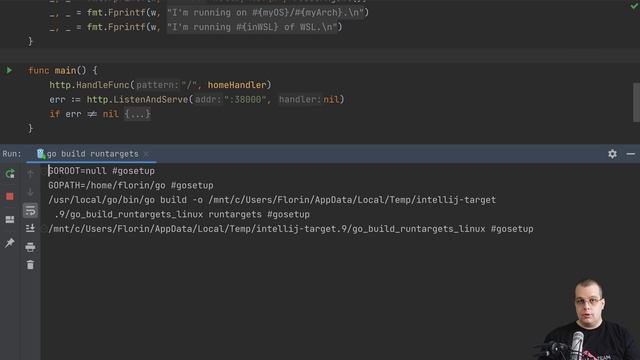Click the '.9/go_build_runtargets_linux runtargets #gosetup' line

pos(182,214)
